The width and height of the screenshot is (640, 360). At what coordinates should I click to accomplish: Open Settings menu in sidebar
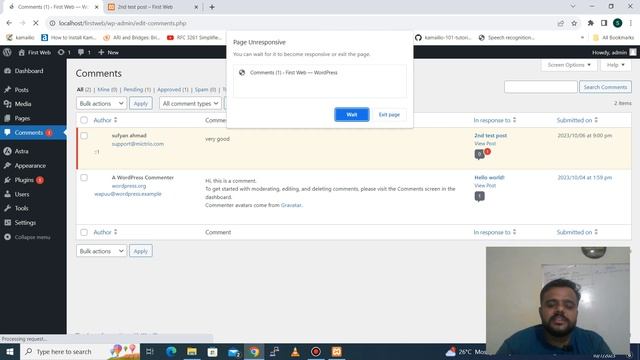click(25, 222)
